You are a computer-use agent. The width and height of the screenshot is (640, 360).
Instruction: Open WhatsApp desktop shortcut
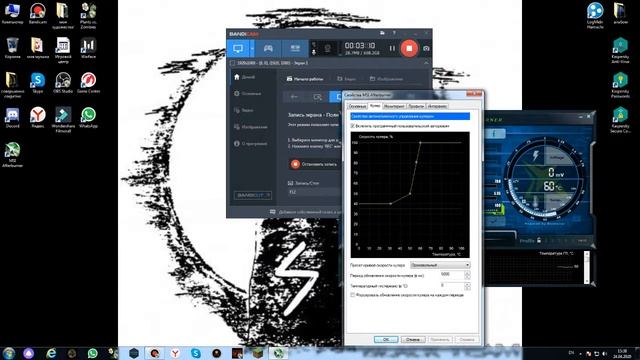pos(88,118)
